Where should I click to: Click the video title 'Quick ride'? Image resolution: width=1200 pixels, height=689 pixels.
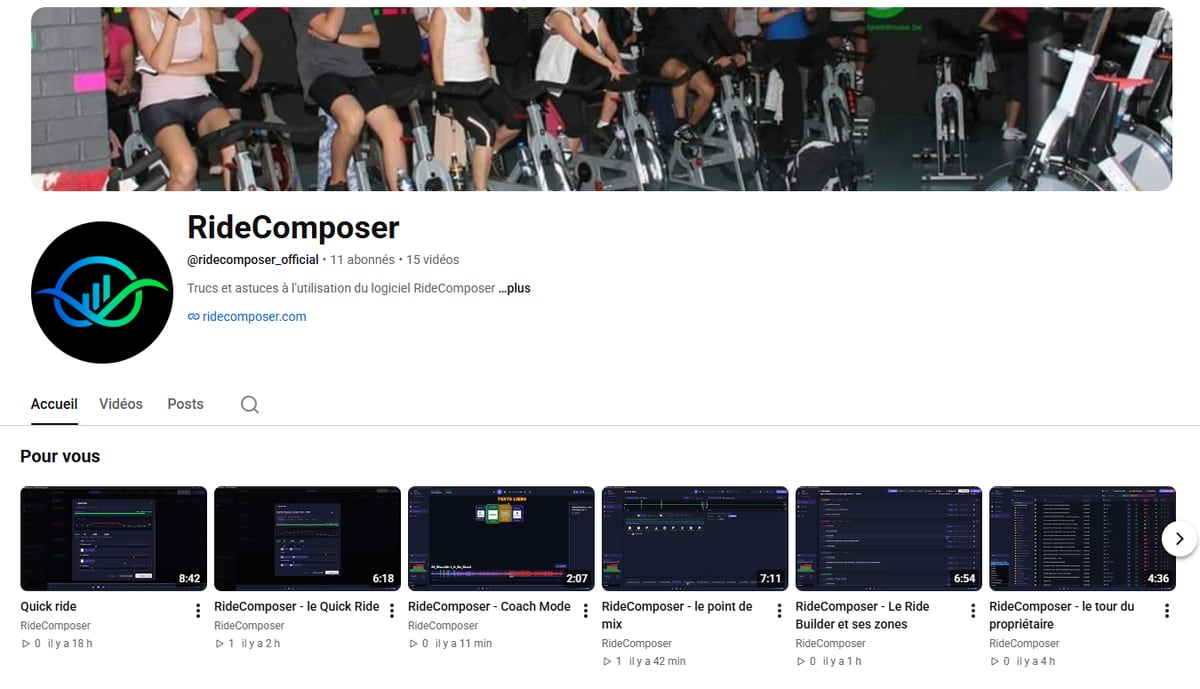[x=49, y=607]
